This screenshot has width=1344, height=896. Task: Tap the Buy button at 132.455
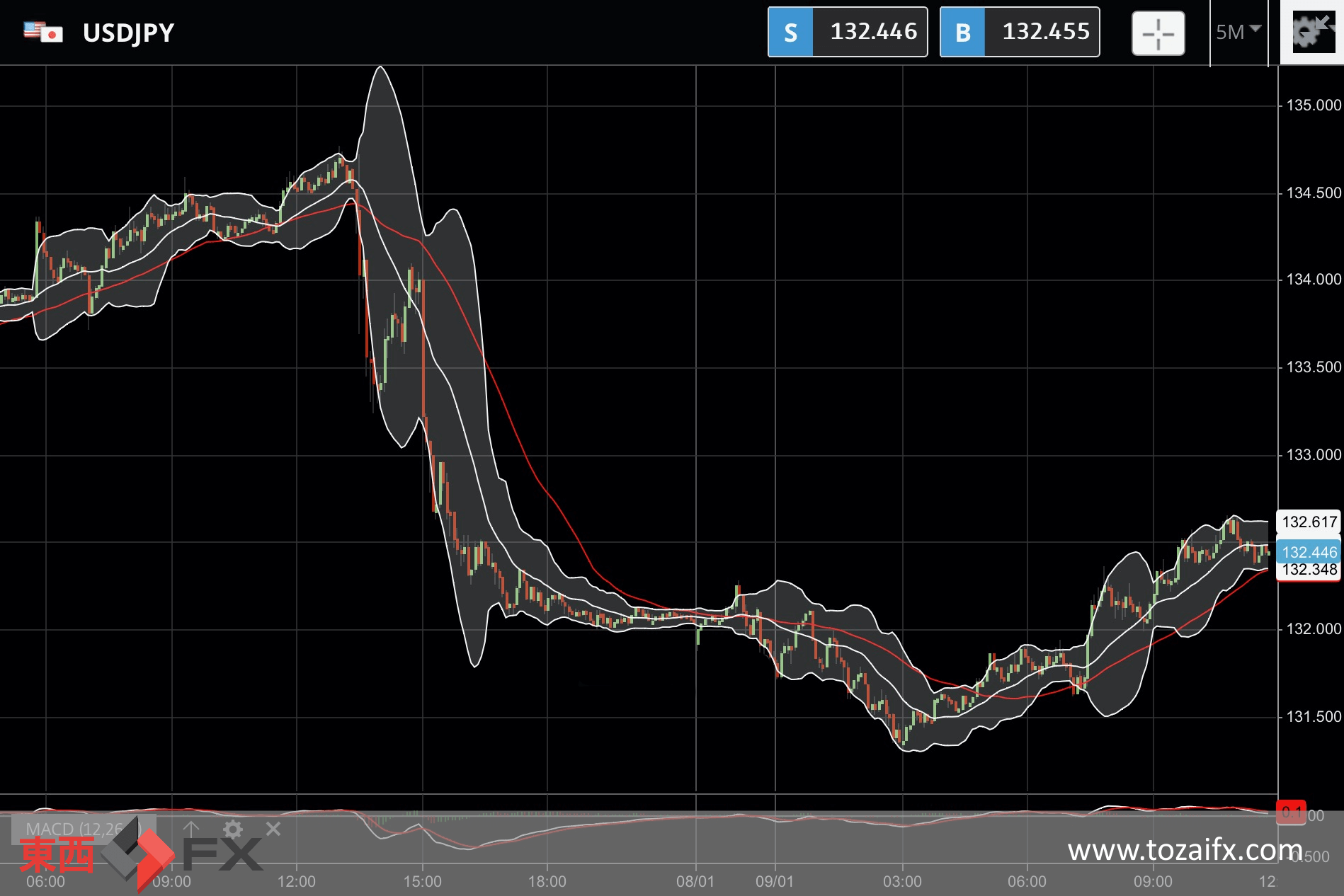pyautogui.click(x=1019, y=32)
